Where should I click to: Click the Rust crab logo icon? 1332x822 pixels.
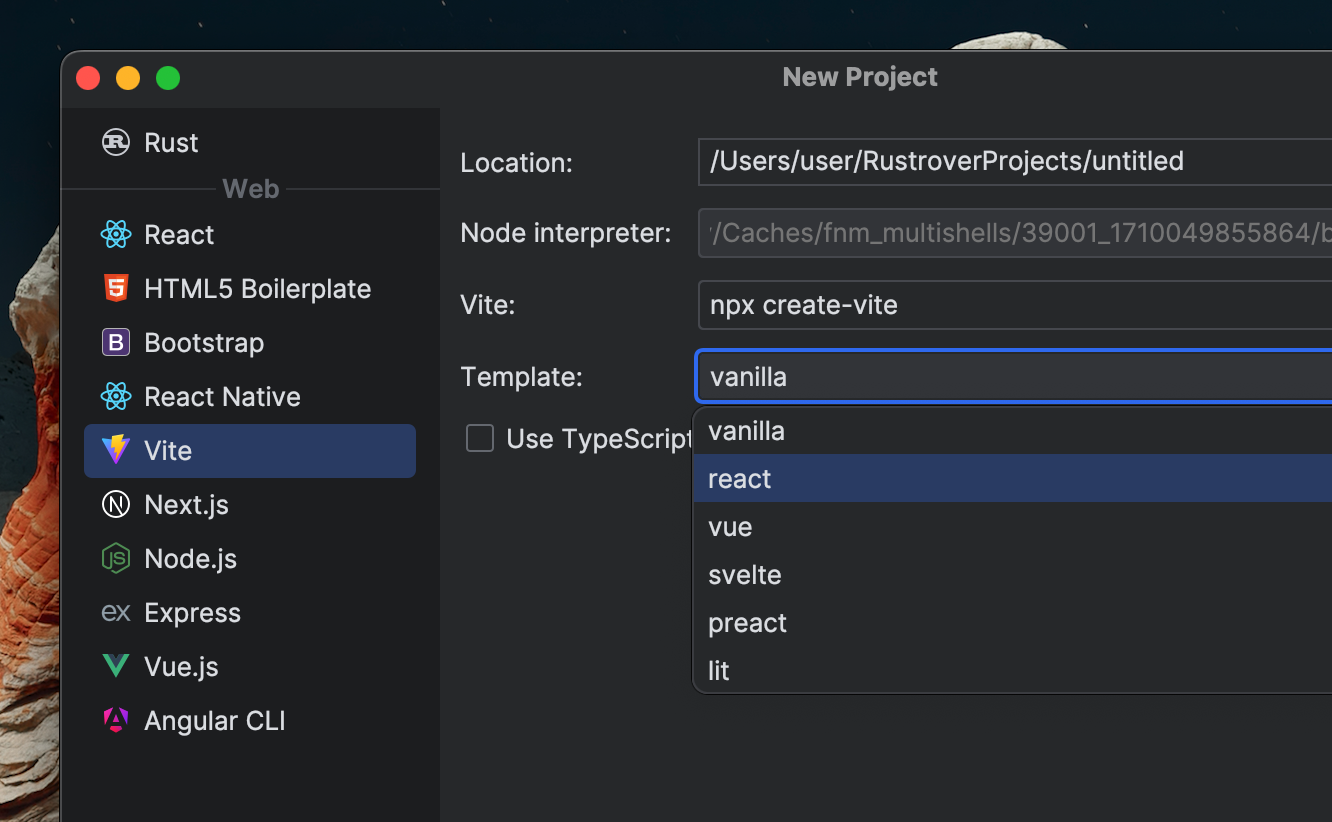click(x=116, y=143)
